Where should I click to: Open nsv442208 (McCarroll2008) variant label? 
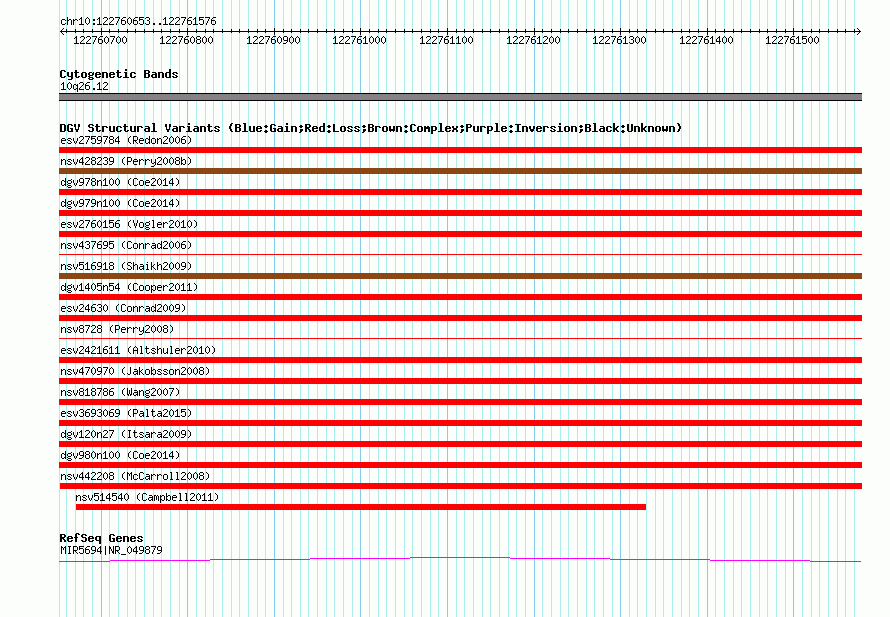pyautogui.click(x=135, y=476)
